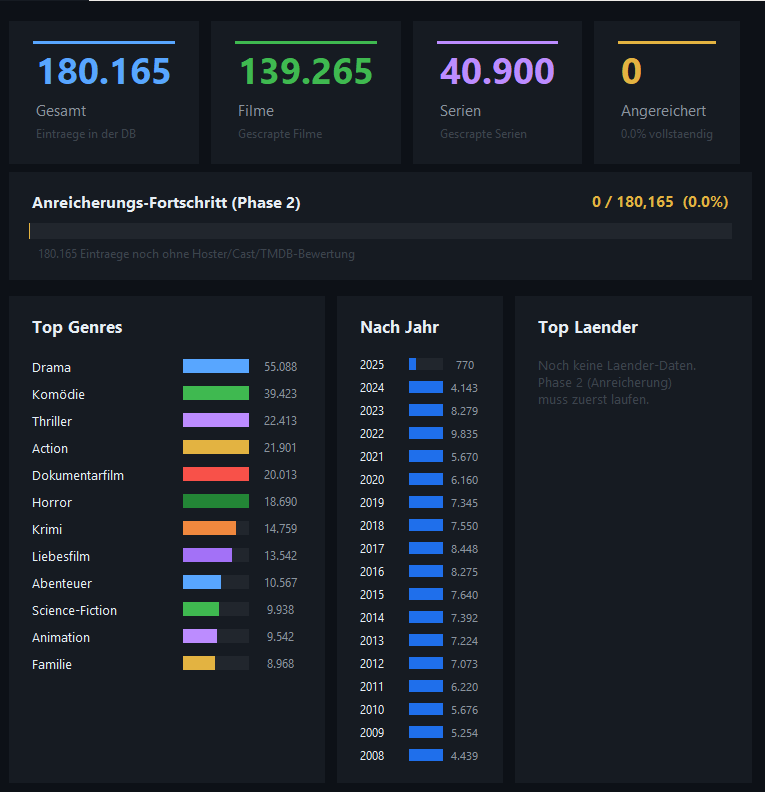Click the Angereichert 0 stat card
The height and width of the screenshot is (792, 765).
point(667,92)
